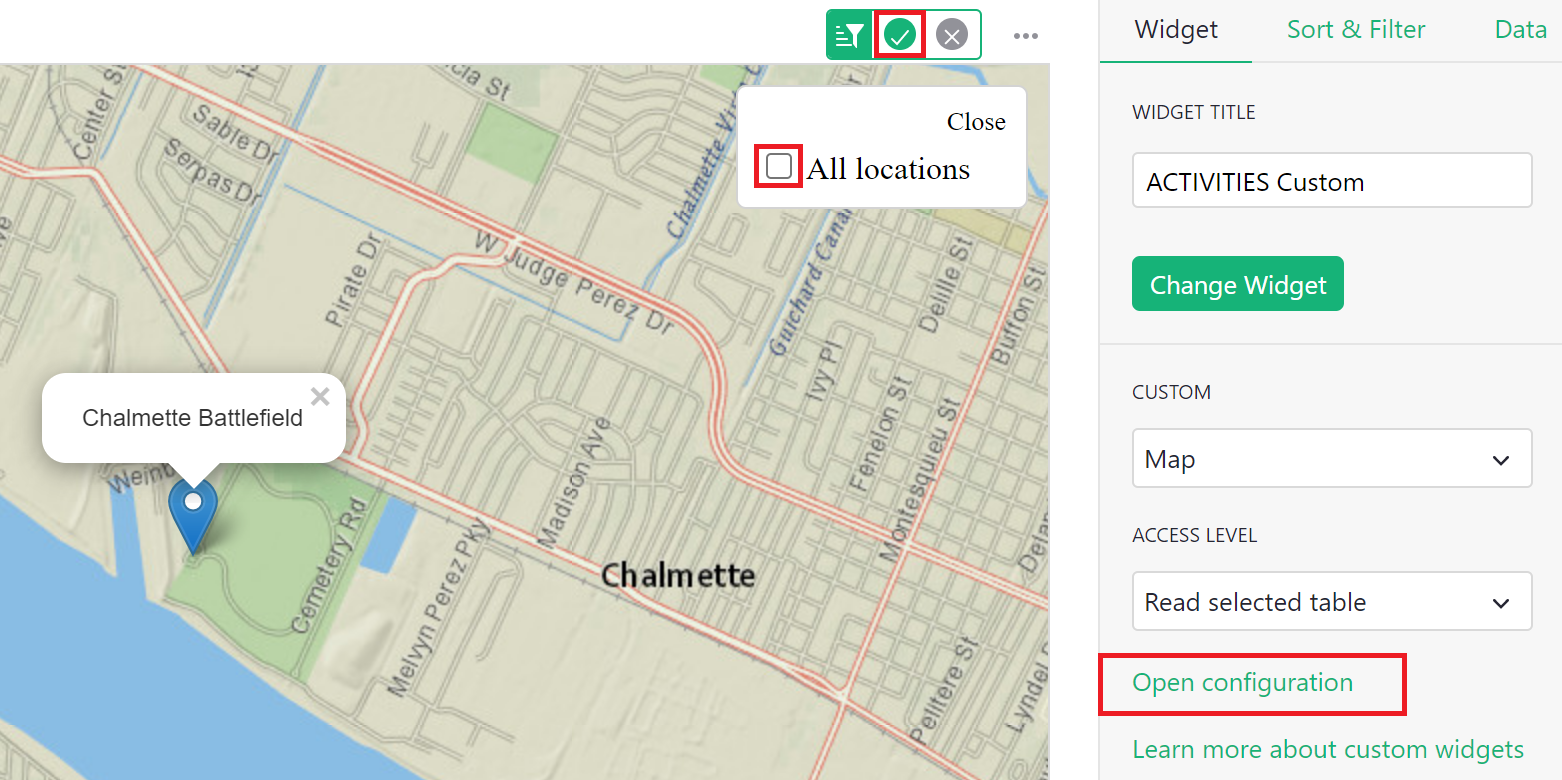The height and width of the screenshot is (780, 1562).
Task: Open the Data tab
Action: click(1519, 29)
